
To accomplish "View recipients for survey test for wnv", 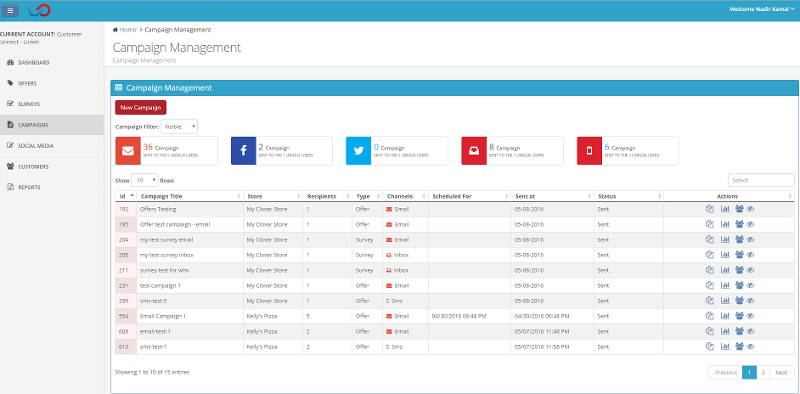I will [x=739, y=270].
